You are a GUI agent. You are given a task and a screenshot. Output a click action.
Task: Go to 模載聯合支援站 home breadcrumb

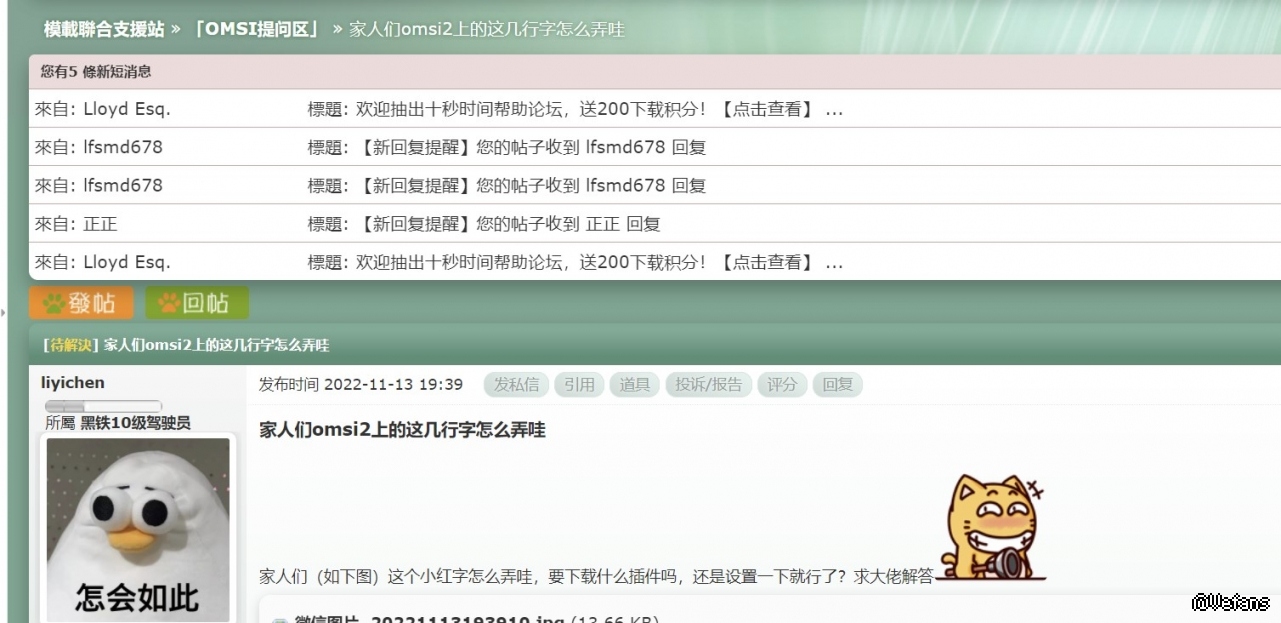tap(103, 29)
